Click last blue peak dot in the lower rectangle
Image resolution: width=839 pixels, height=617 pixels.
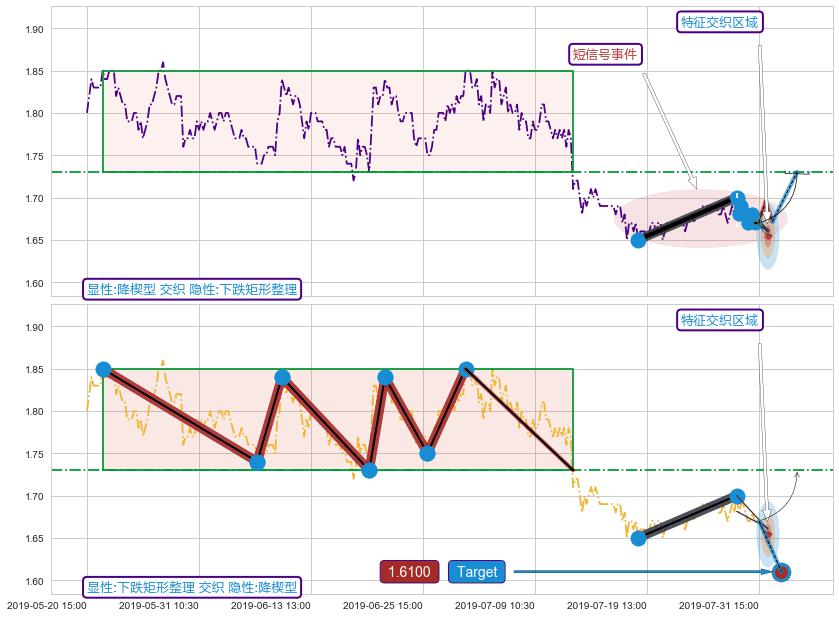pyautogui.click(x=466, y=369)
